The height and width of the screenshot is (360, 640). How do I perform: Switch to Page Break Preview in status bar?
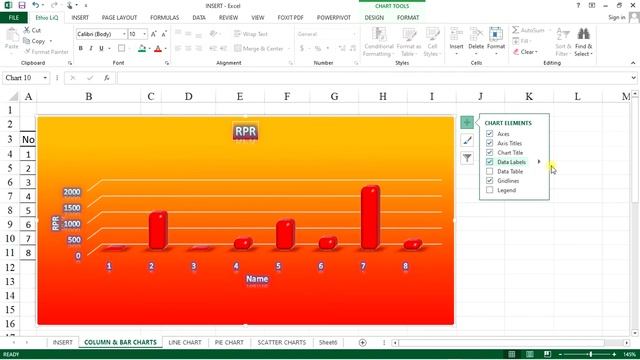click(x=547, y=354)
